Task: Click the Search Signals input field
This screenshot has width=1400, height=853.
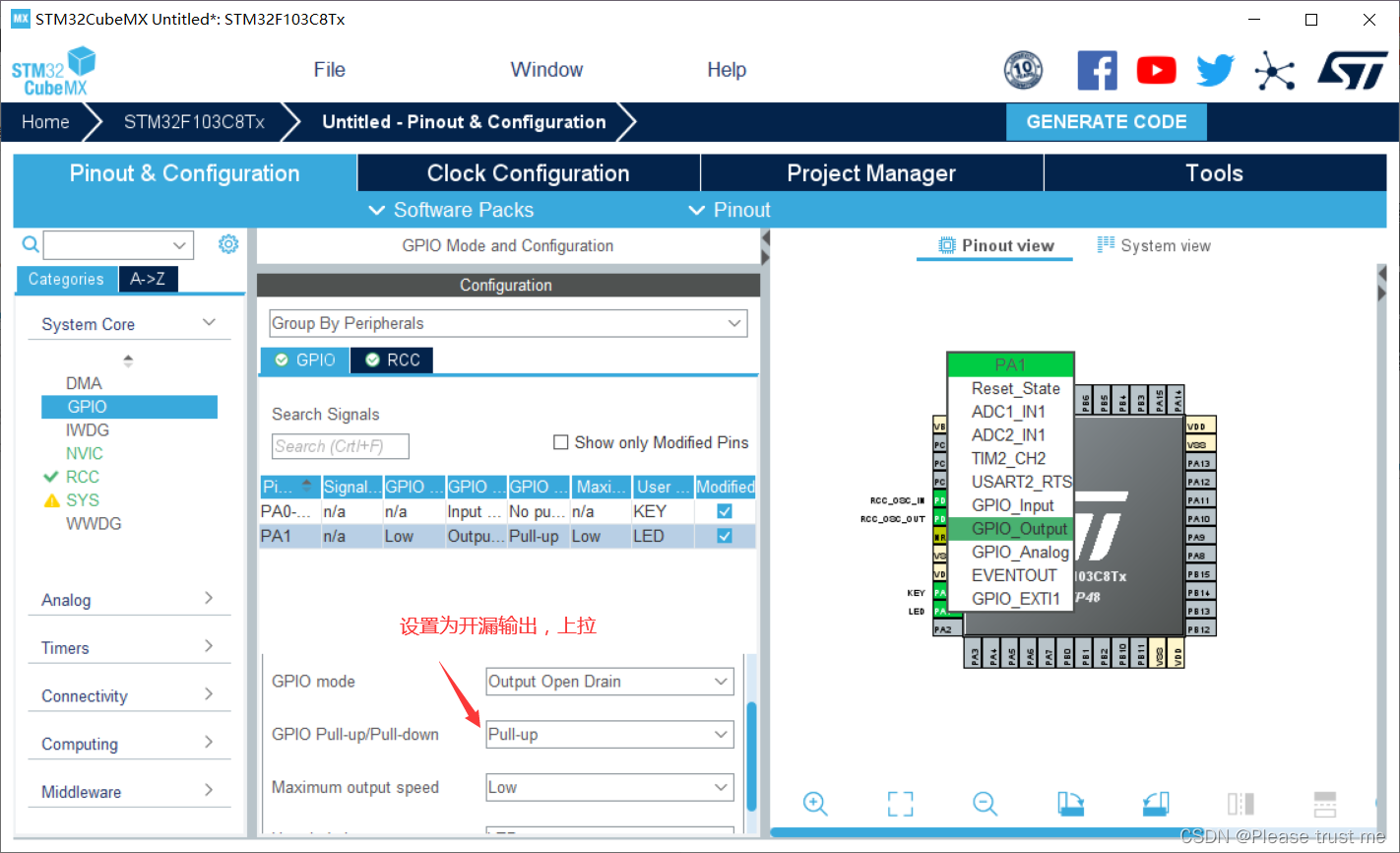Action: click(340, 446)
